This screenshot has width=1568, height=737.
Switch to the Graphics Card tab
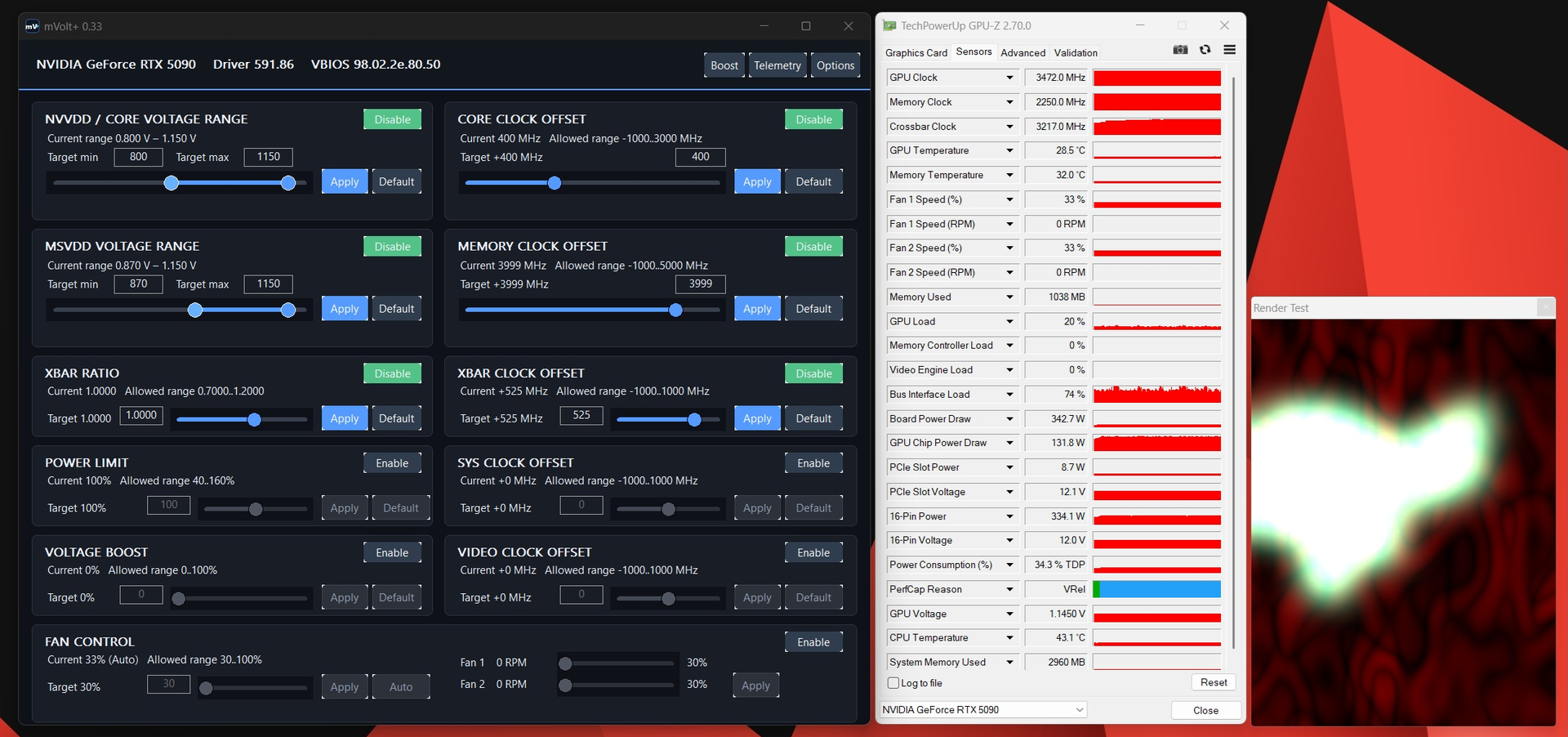(916, 53)
